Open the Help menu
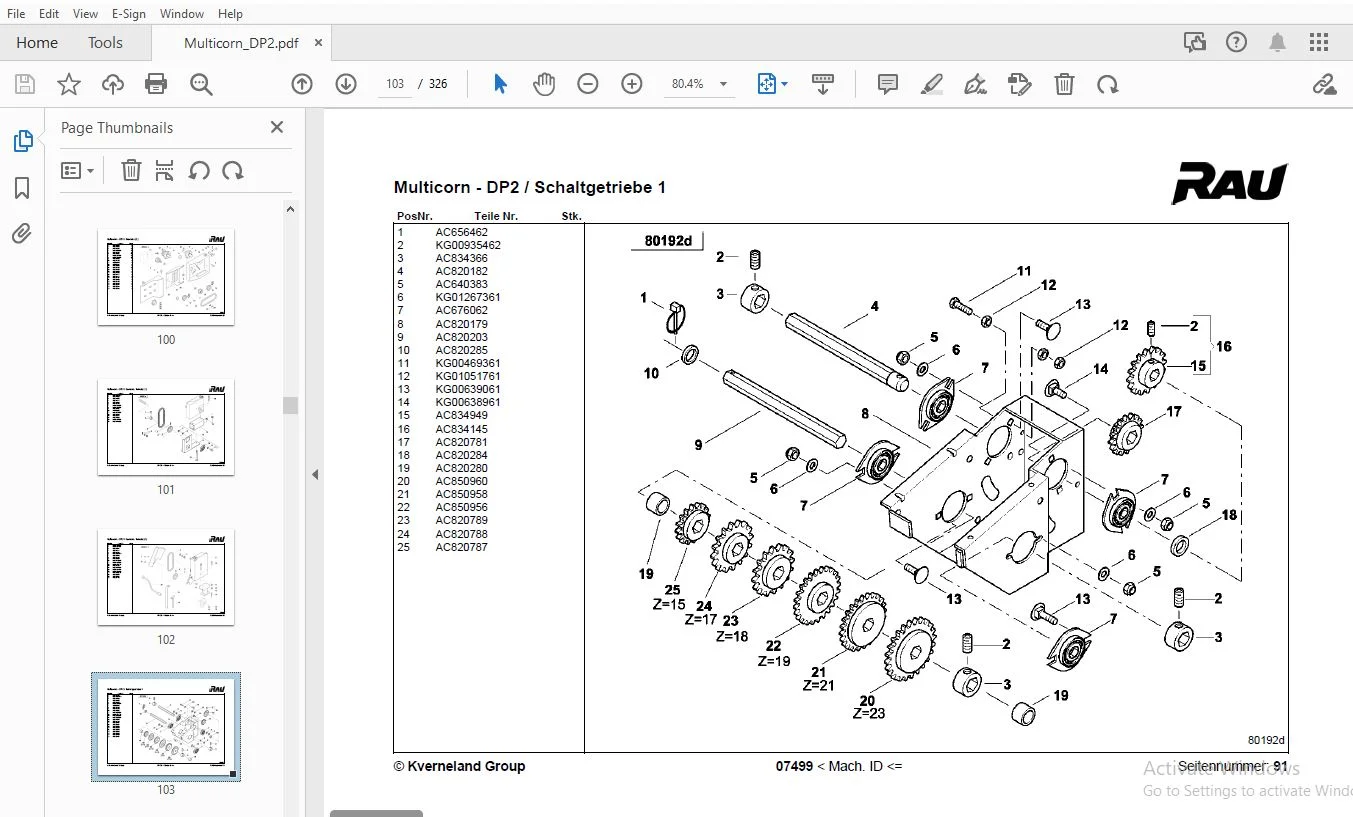The height and width of the screenshot is (817, 1353). click(x=230, y=13)
